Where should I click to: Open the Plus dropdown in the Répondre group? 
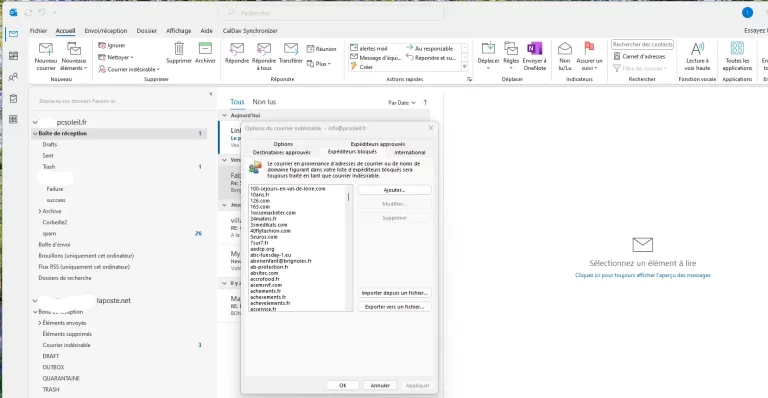pyautogui.click(x=319, y=64)
